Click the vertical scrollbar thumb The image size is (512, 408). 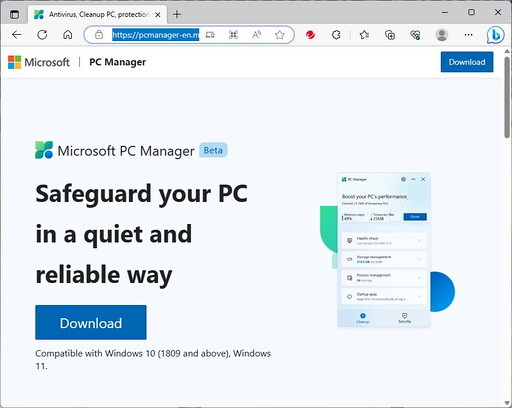[507, 97]
